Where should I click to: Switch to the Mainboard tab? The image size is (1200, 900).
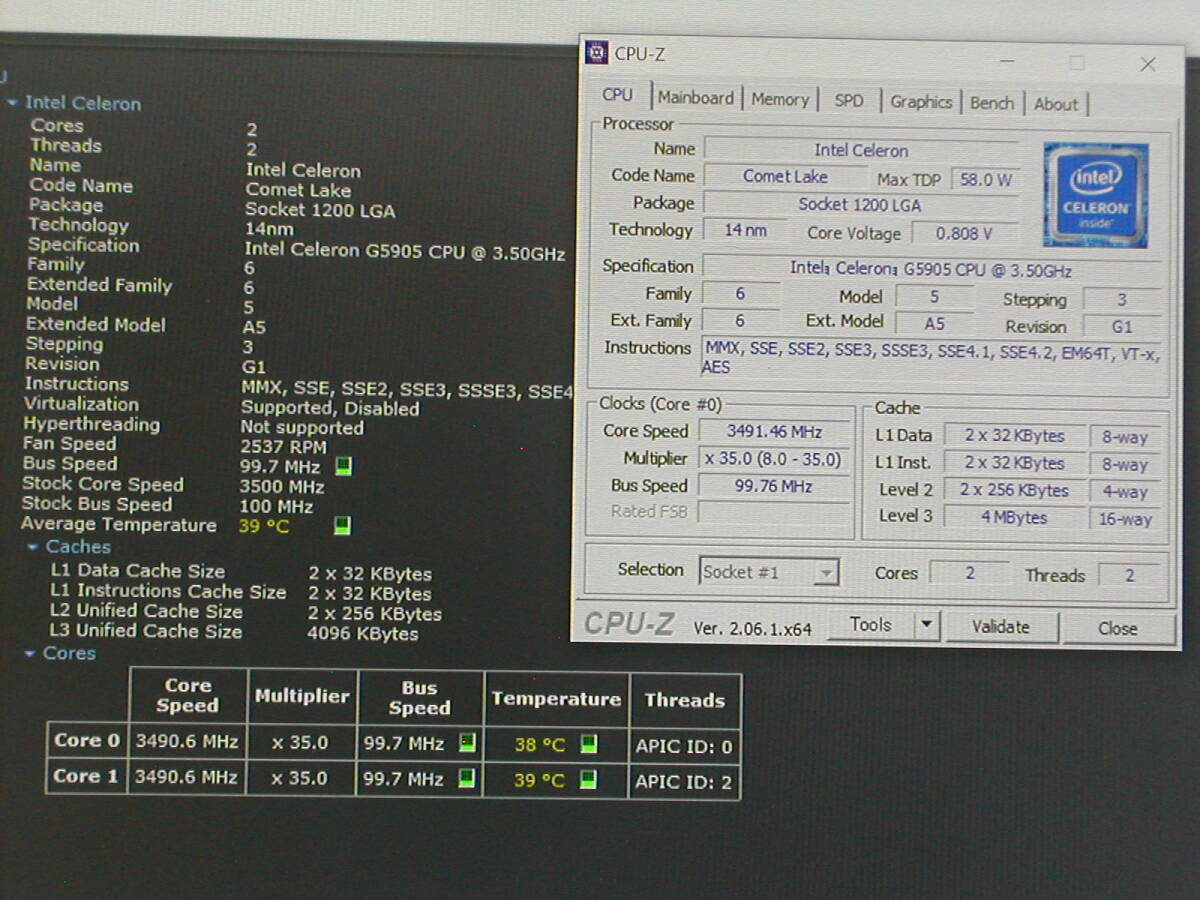(695, 98)
